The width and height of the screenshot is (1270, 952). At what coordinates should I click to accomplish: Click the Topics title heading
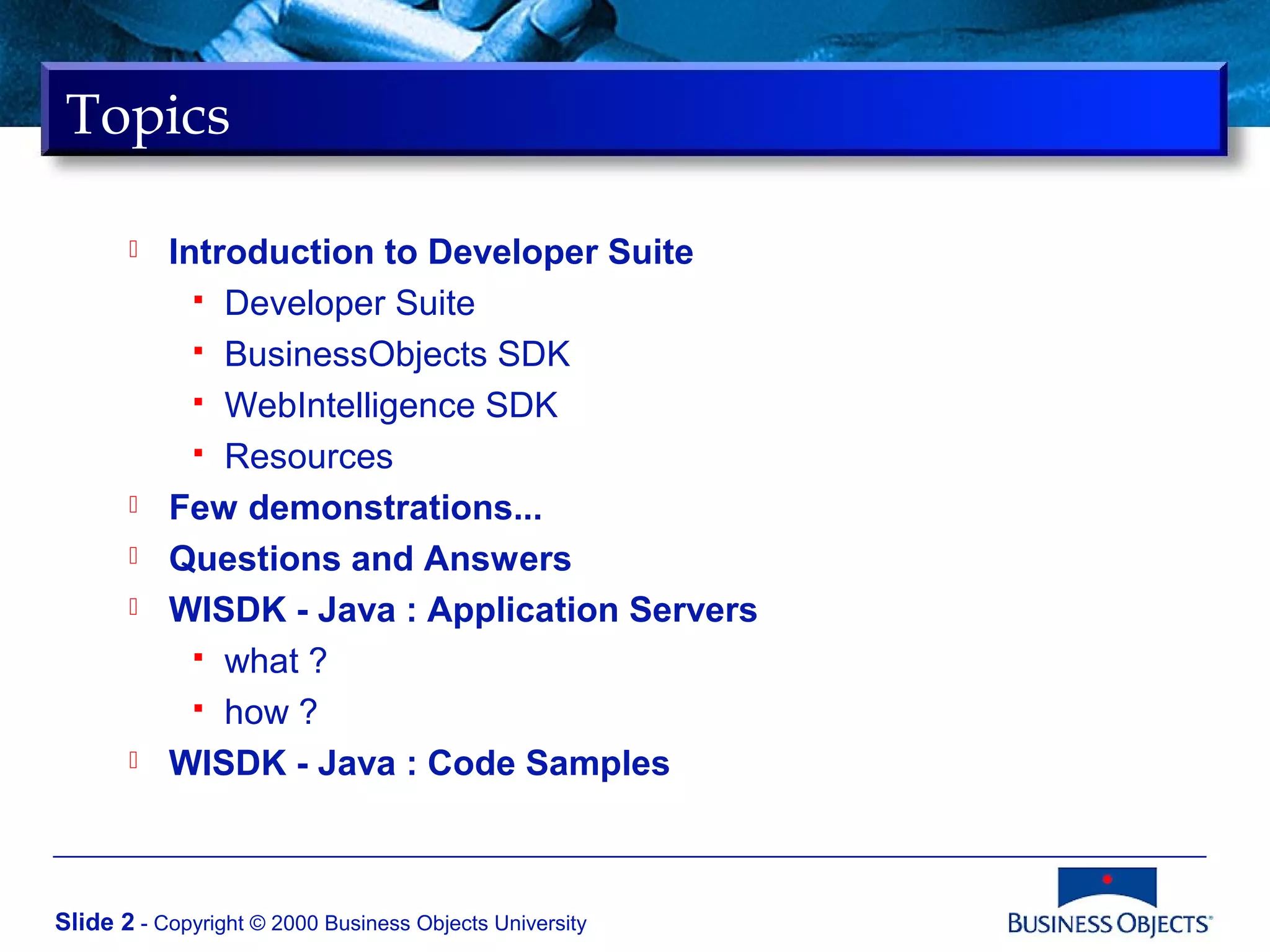148,116
